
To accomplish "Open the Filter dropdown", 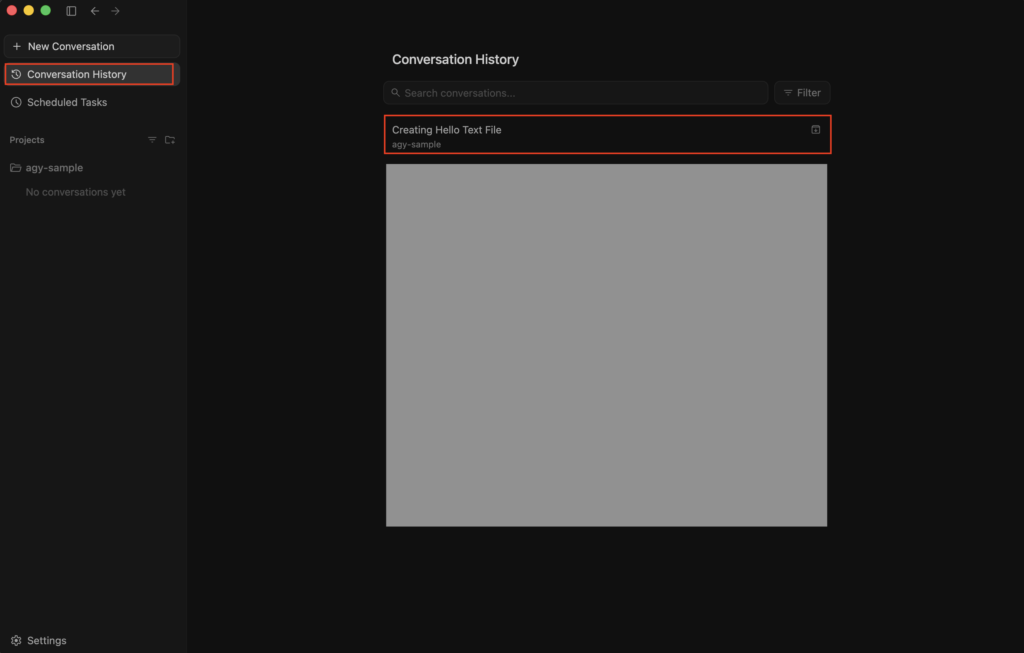I will (802, 93).
